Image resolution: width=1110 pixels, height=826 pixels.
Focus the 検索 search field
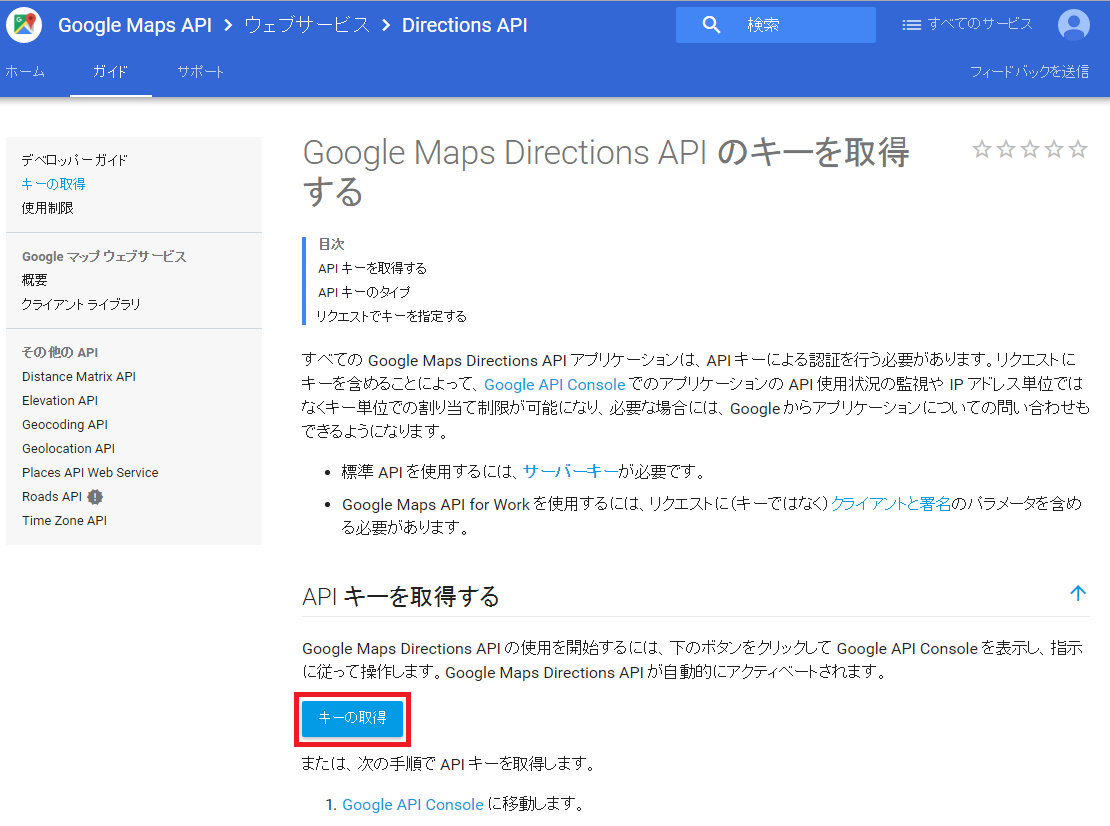click(775, 25)
